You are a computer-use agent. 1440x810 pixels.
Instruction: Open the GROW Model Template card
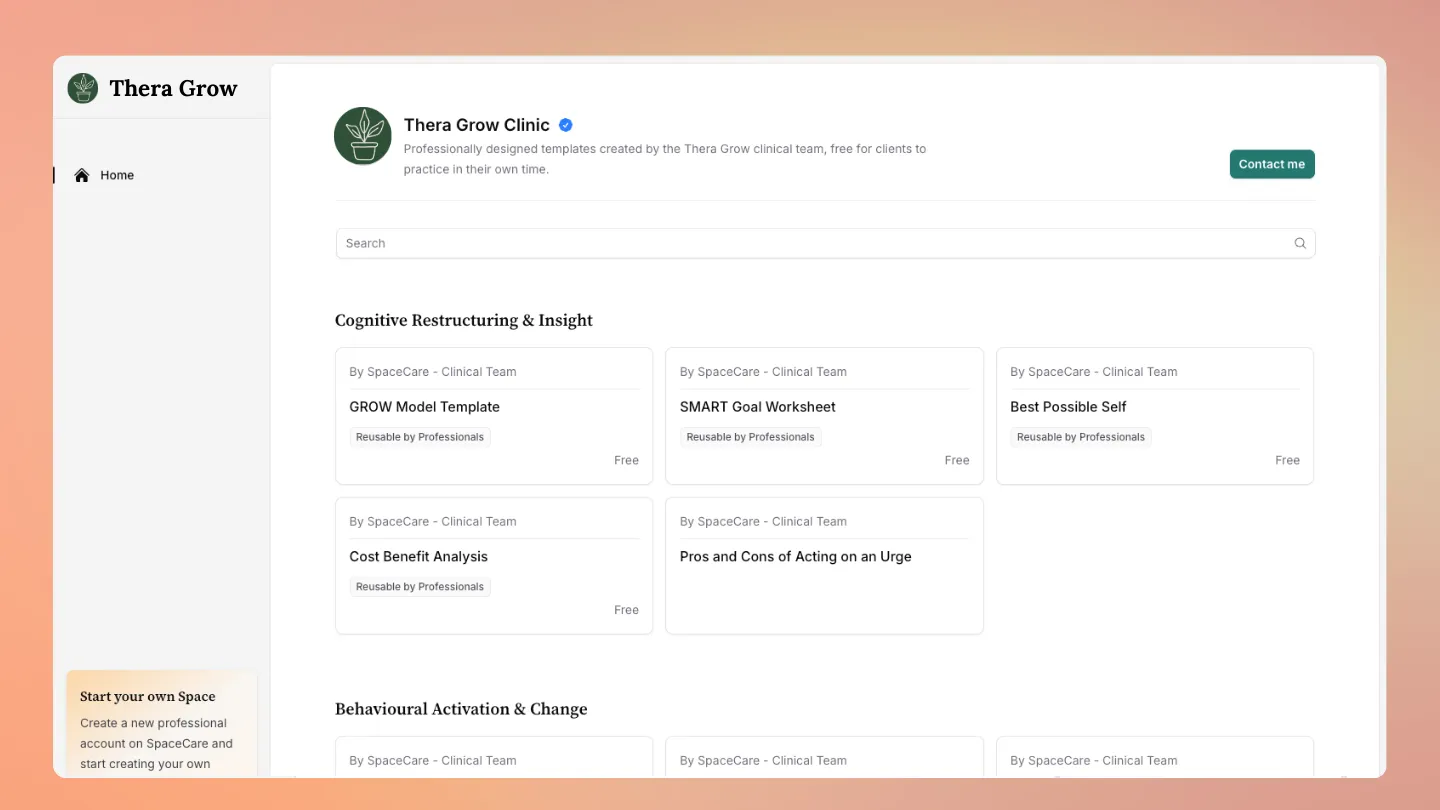(x=493, y=415)
